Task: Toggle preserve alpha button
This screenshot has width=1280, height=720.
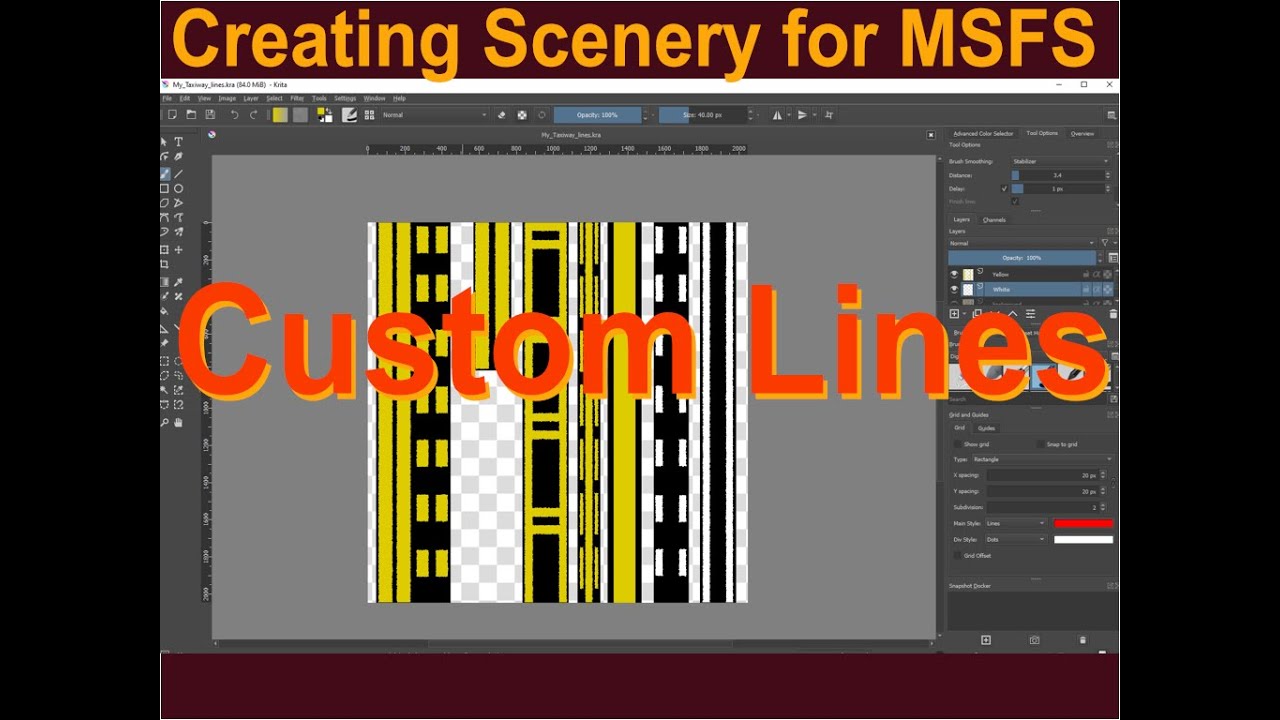Action: [x=522, y=115]
